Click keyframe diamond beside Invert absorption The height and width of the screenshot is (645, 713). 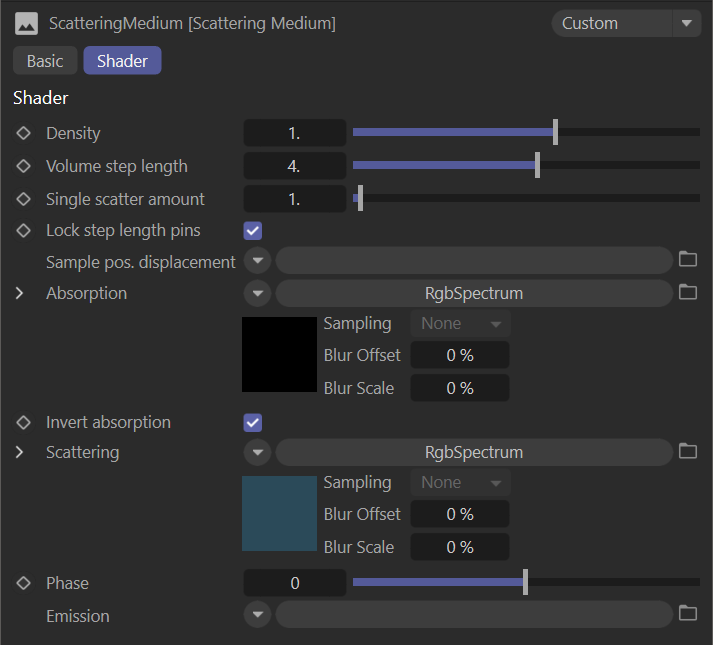24,422
